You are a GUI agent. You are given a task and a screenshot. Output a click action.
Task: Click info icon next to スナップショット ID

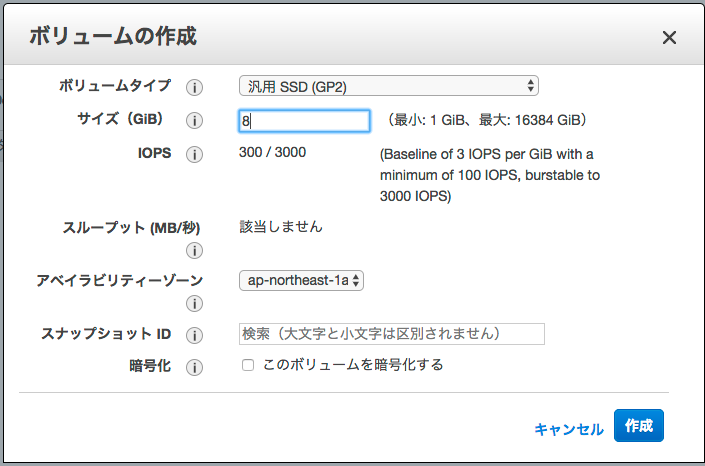(194, 336)
